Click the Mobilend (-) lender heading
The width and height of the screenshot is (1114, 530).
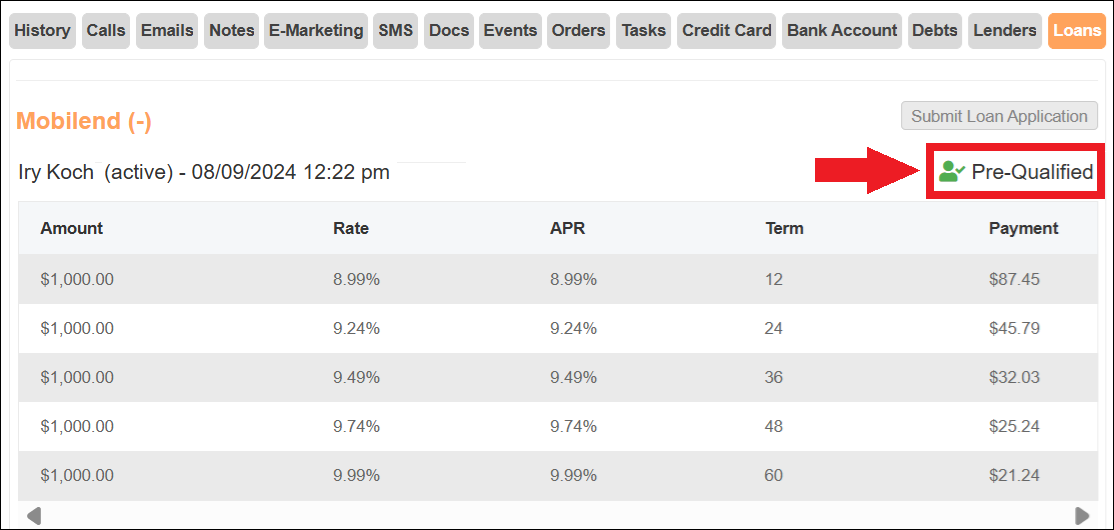[84, 121]
